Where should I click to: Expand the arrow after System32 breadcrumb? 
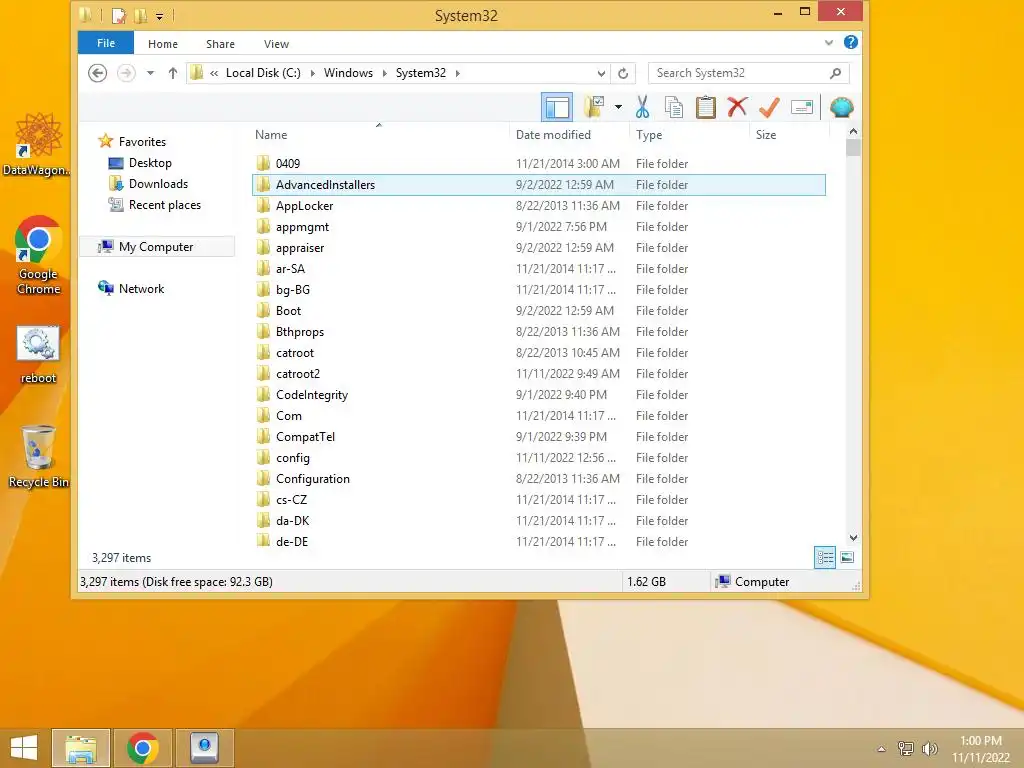pos(457,73)
